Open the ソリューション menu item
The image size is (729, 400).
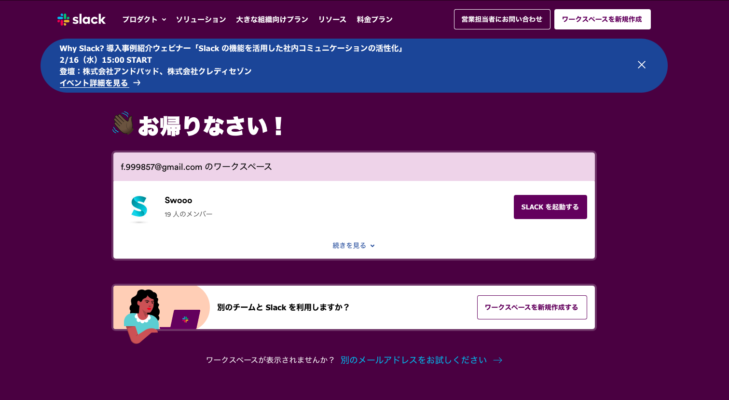point(201,20)
